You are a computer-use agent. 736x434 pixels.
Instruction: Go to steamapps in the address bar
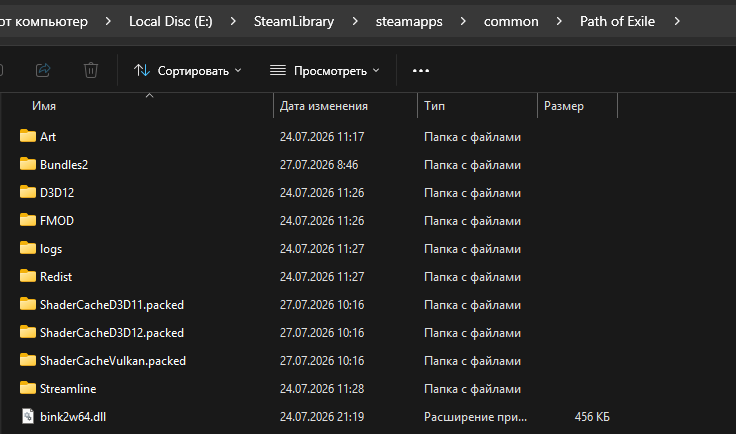tap(409, 21)
